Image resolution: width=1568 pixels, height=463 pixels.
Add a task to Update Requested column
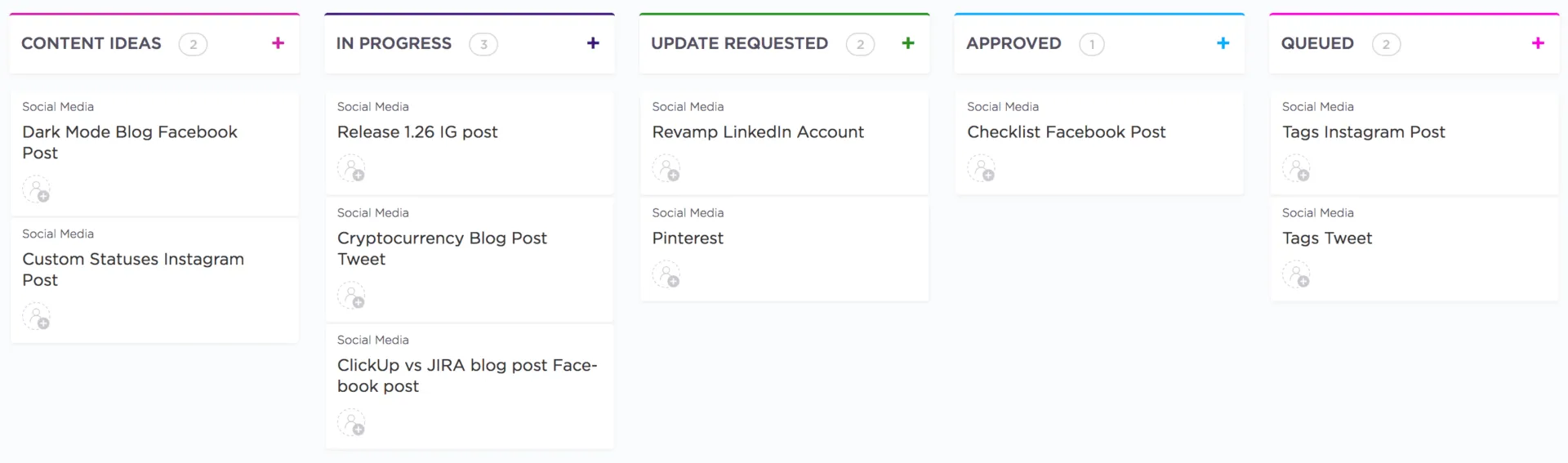[908, 43]
